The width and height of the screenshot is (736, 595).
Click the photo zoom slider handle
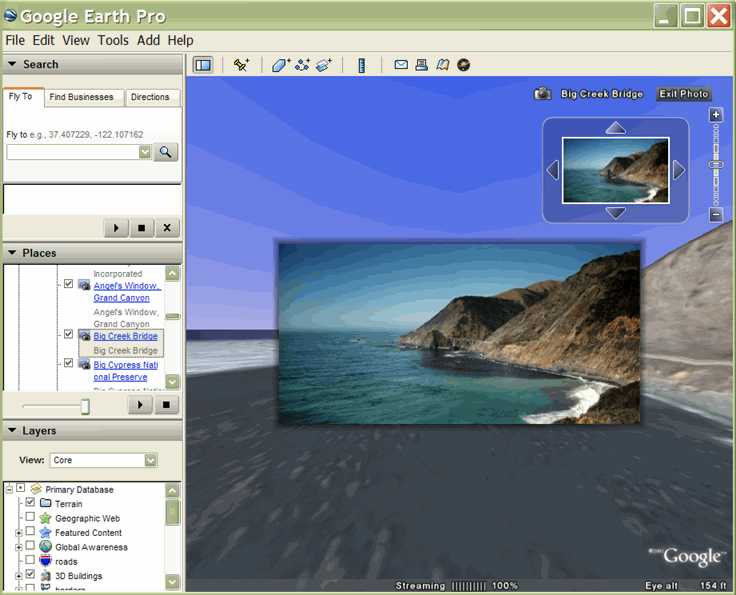click(x=716, y=164)
